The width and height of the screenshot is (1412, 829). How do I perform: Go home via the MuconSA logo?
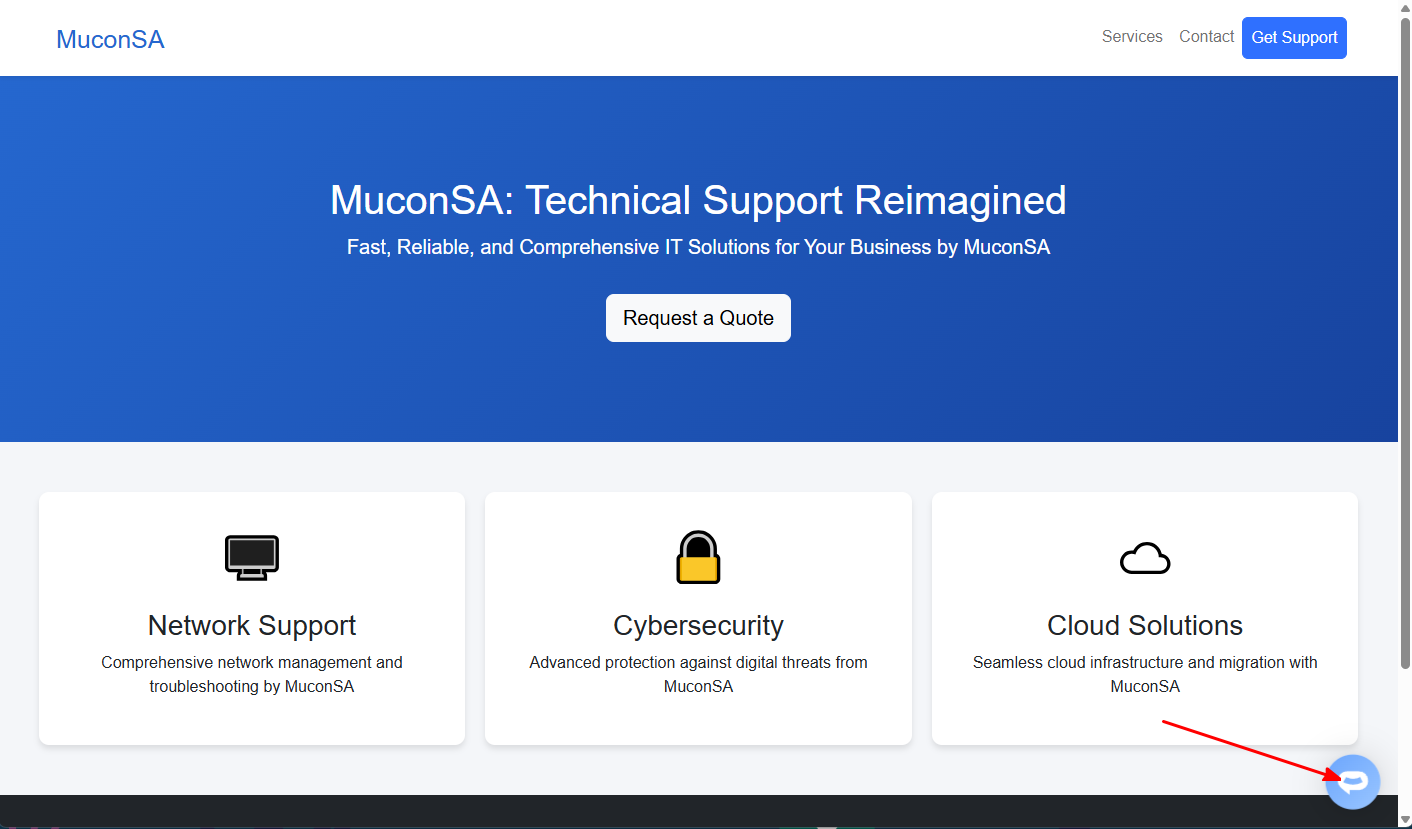[110, 39]
